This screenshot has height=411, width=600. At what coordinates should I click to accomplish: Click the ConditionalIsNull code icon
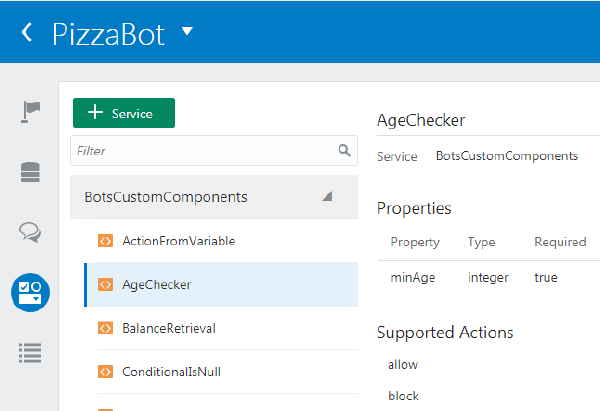pos(104,372)
